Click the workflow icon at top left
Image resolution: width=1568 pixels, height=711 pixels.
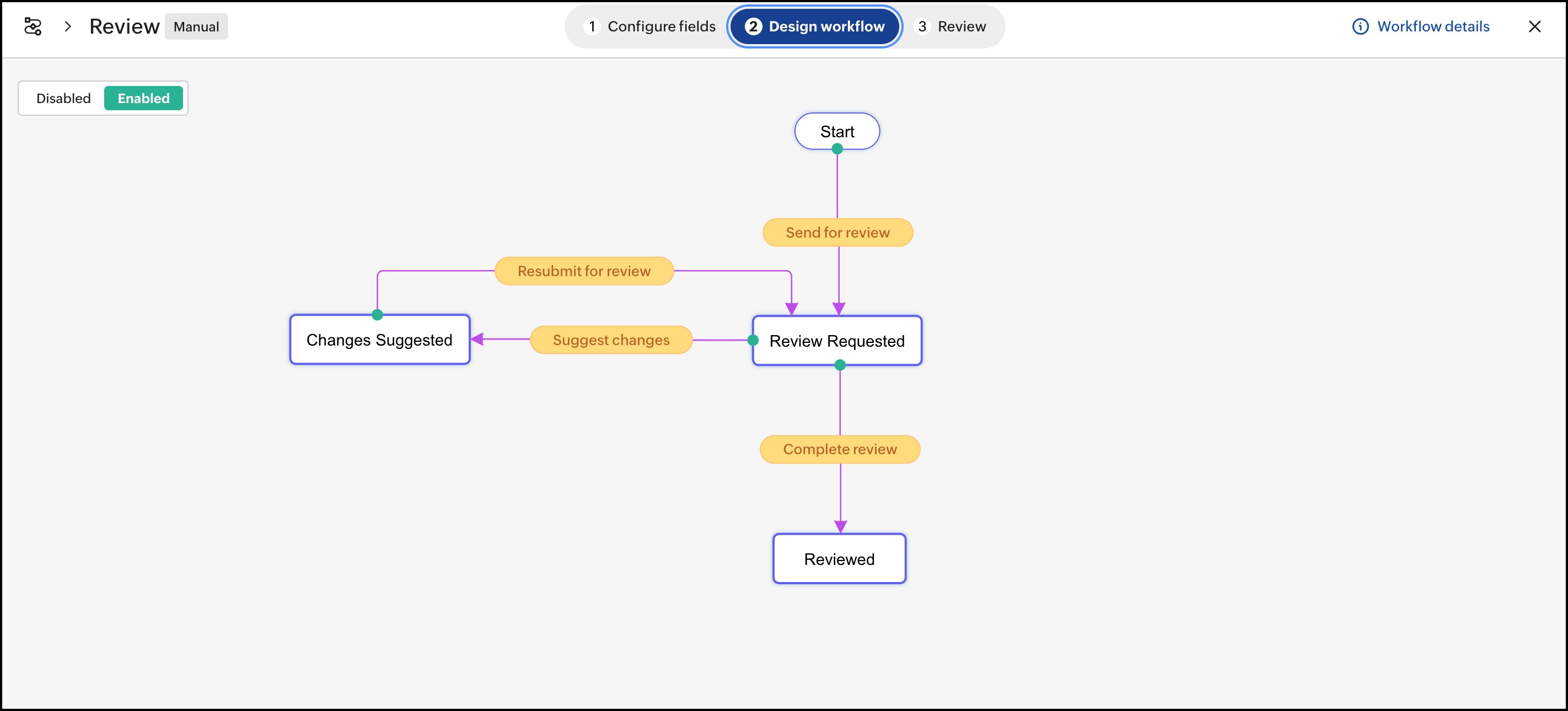(x=33, y=26)
